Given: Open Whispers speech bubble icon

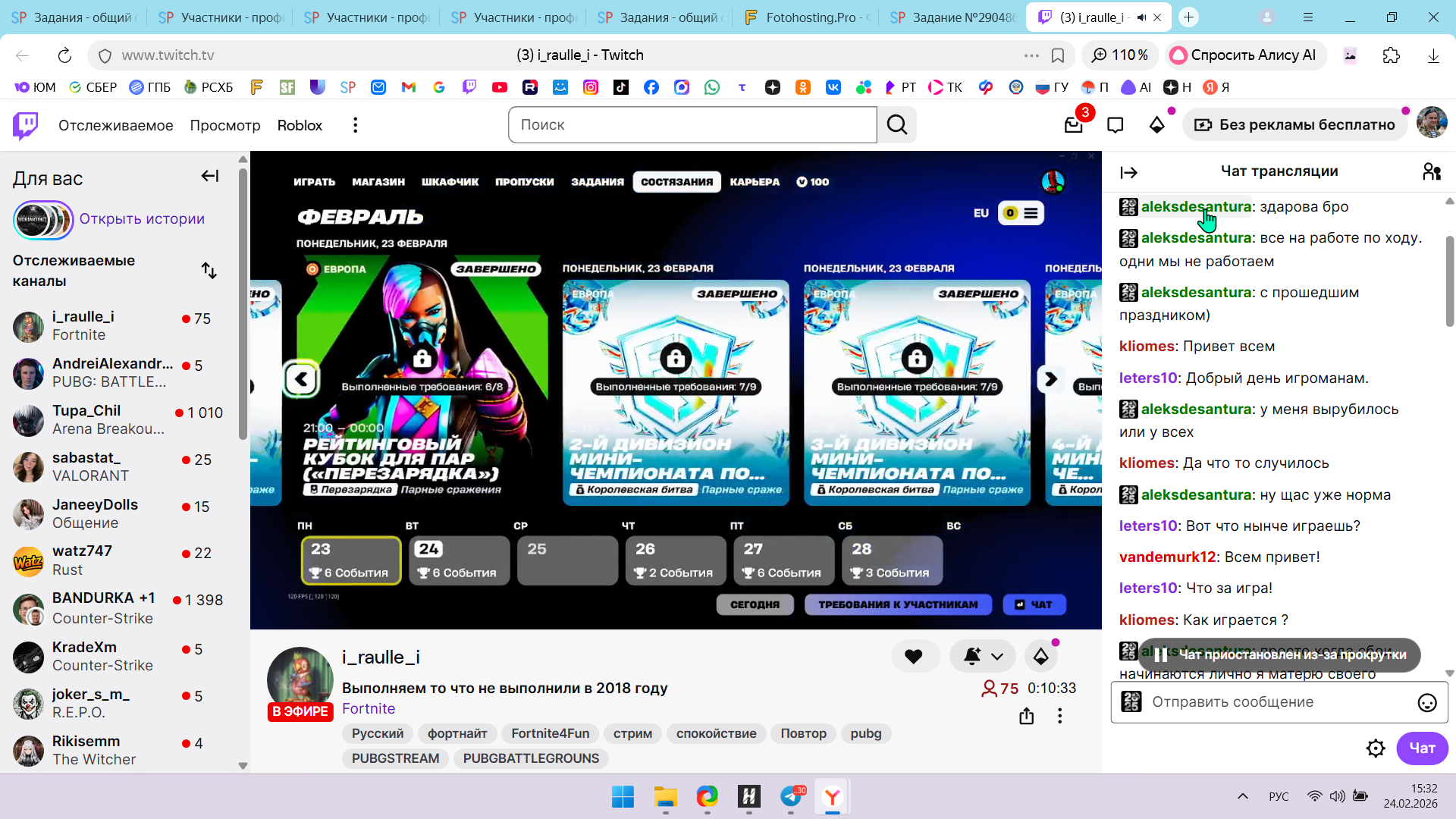Looking at the screenshot, I should point(1115,125).
